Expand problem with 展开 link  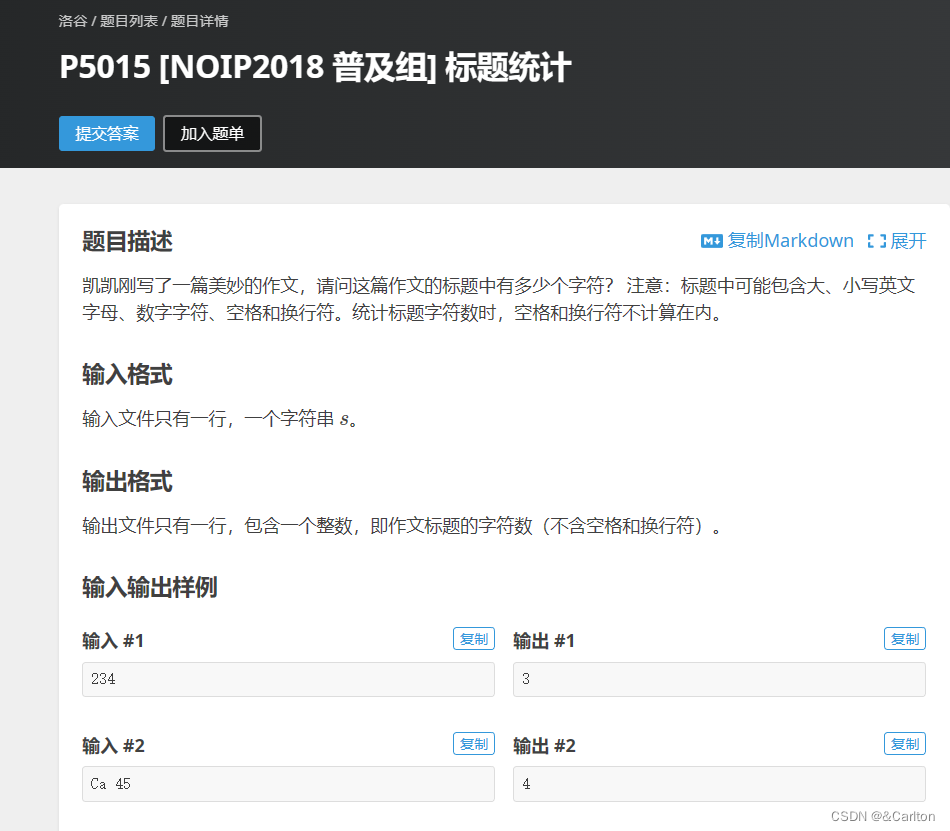pos(908,241)
